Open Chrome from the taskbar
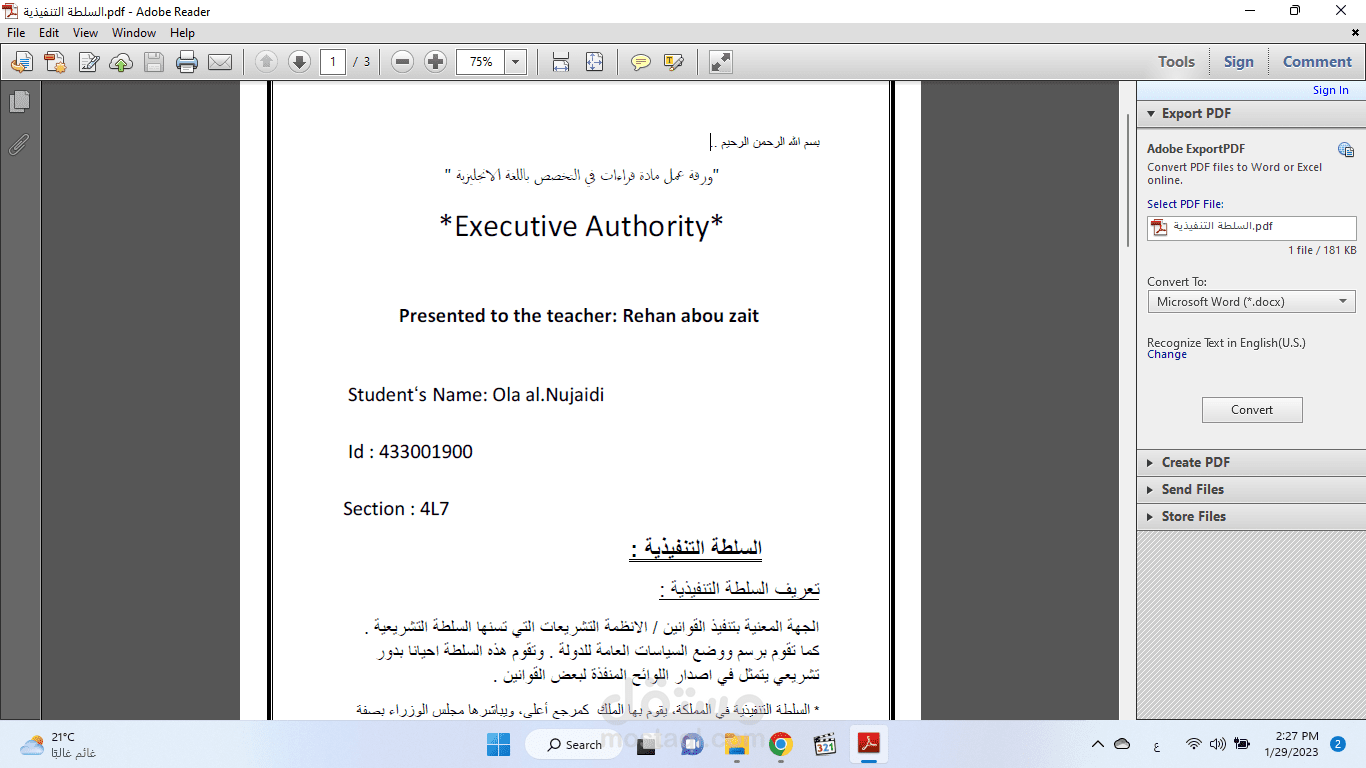1366x768 pixels. [781, 744]
